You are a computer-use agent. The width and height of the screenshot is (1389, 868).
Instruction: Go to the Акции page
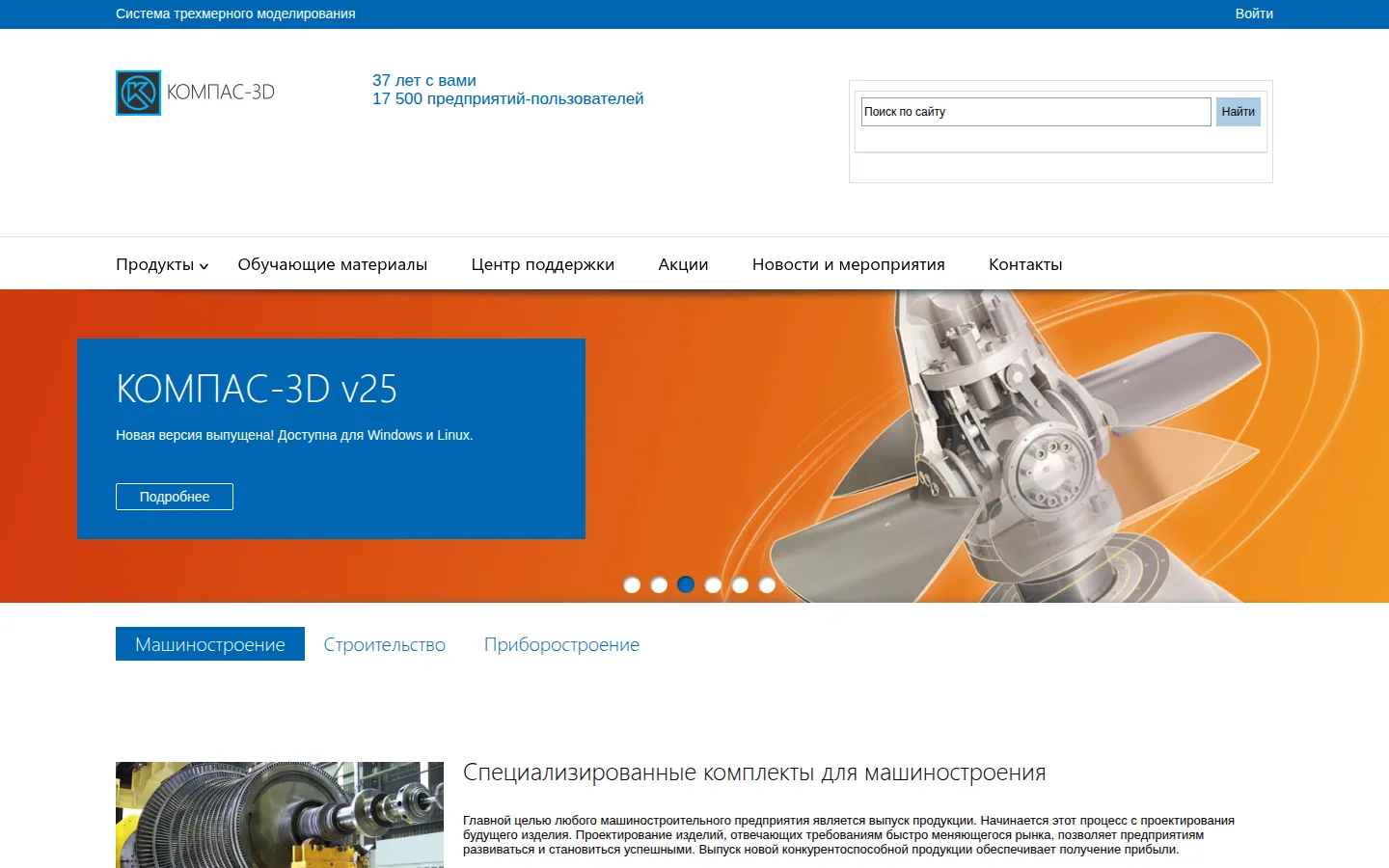click(683, 264)
